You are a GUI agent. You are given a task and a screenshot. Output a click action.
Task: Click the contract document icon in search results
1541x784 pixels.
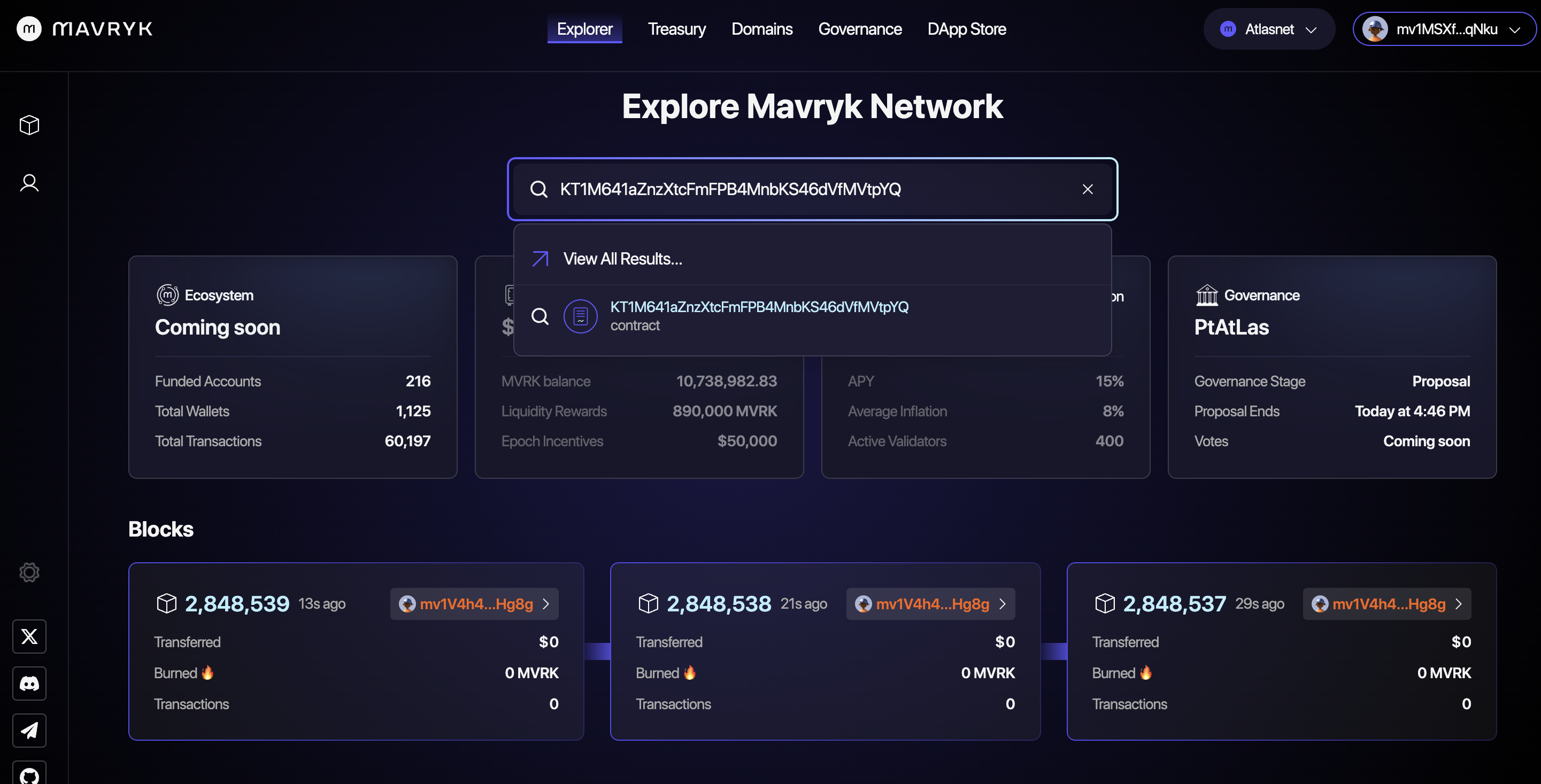580,316
